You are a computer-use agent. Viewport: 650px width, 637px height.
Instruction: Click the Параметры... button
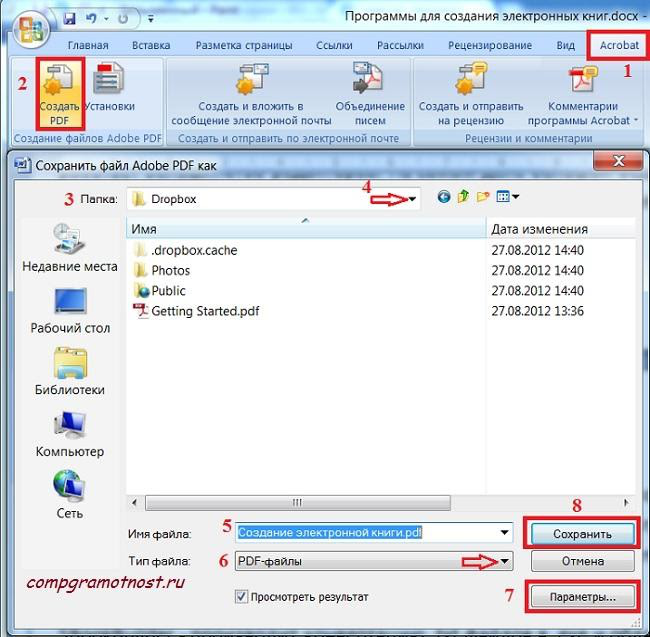[x=583, y=597]
